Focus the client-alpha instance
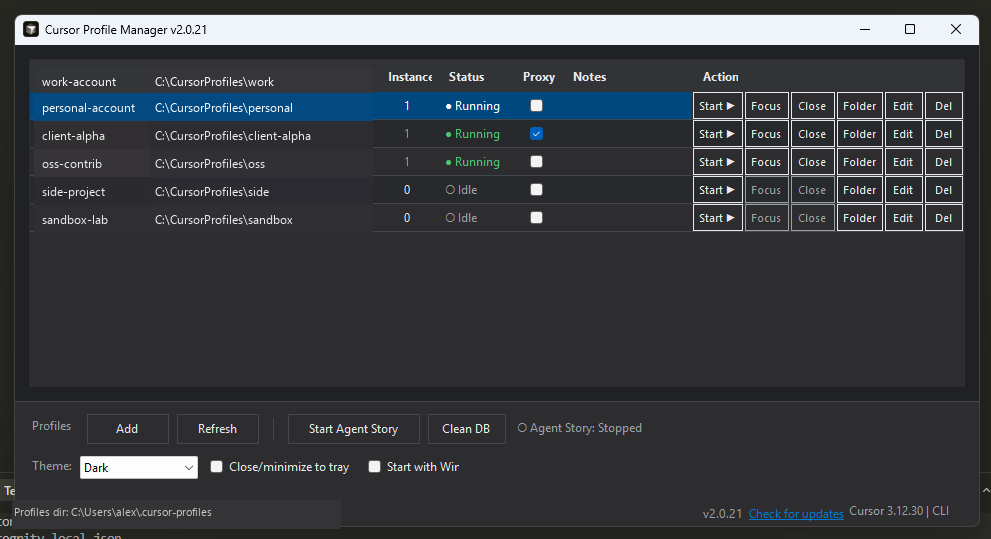The height and width of the screenshot is (539, 991). point(766,134)
